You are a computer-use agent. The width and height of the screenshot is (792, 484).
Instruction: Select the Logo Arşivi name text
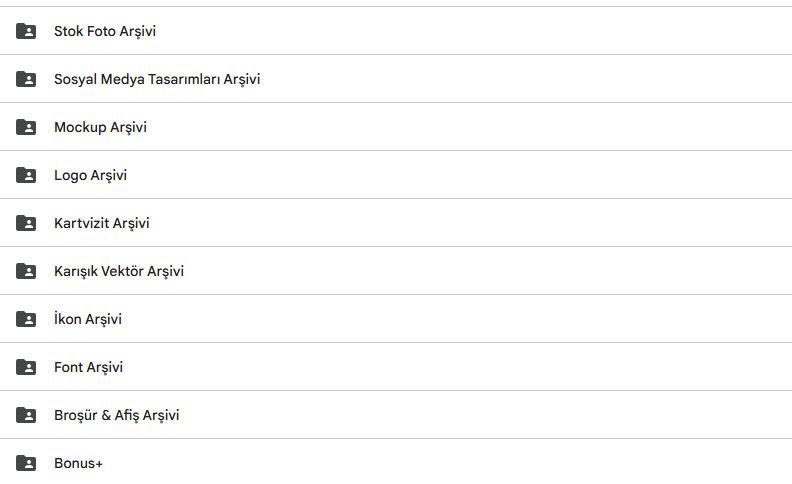(90, 175)
